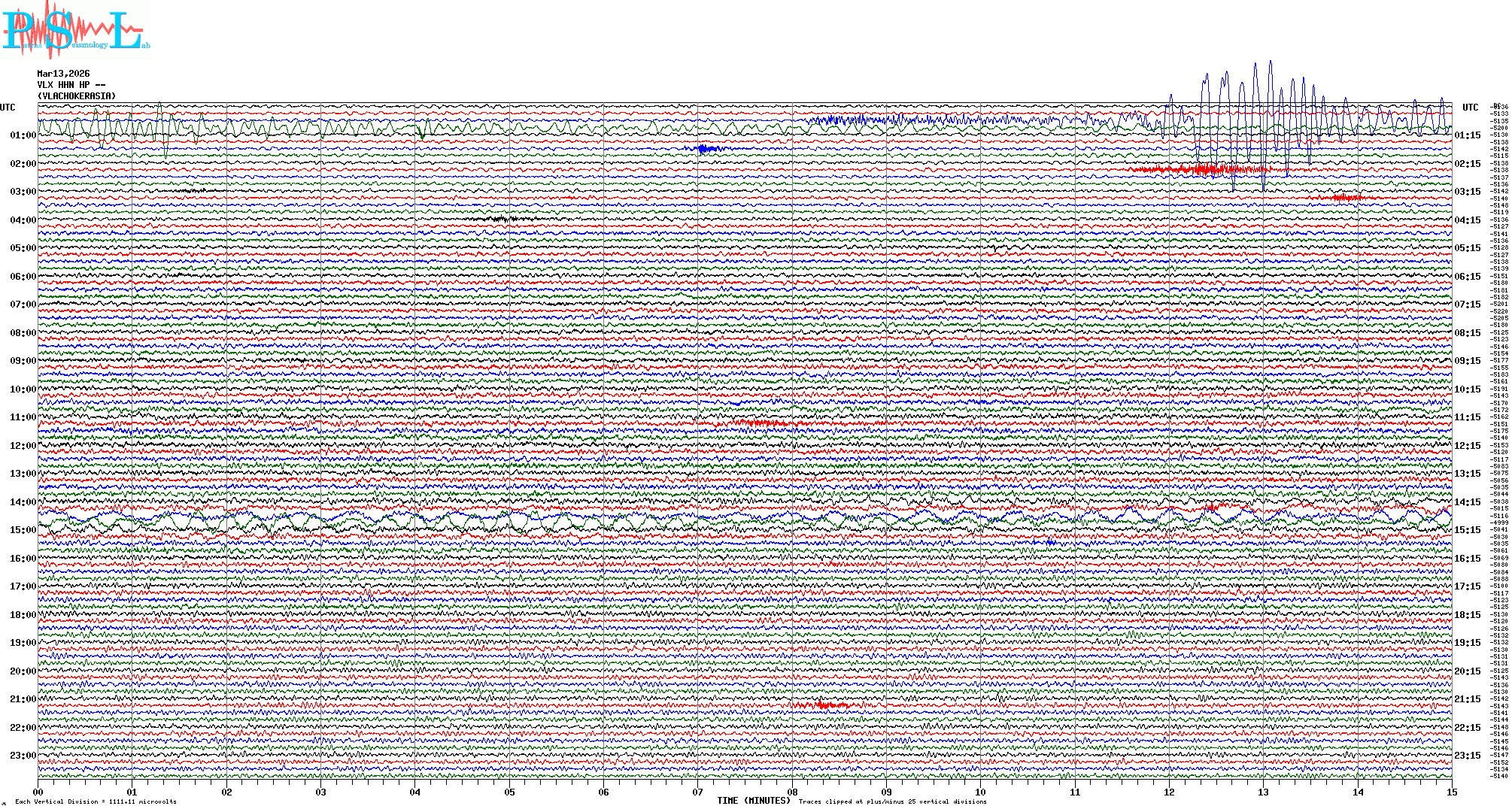Click the (VLACHOKERASIA) station name
The image size is (1512, 812).
(77, 96)
